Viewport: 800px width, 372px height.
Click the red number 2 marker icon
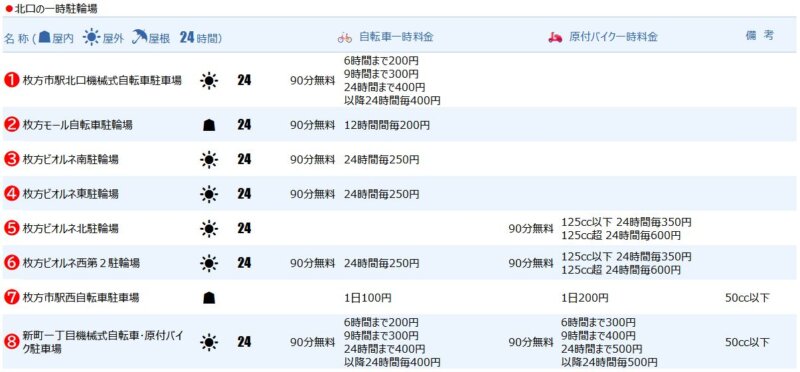11,125
